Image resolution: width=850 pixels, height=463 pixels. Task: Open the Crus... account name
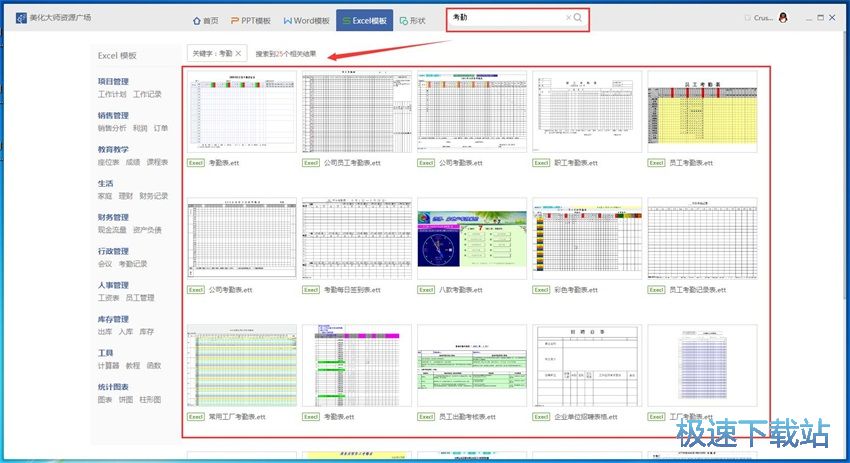click(x=763, y=18)
